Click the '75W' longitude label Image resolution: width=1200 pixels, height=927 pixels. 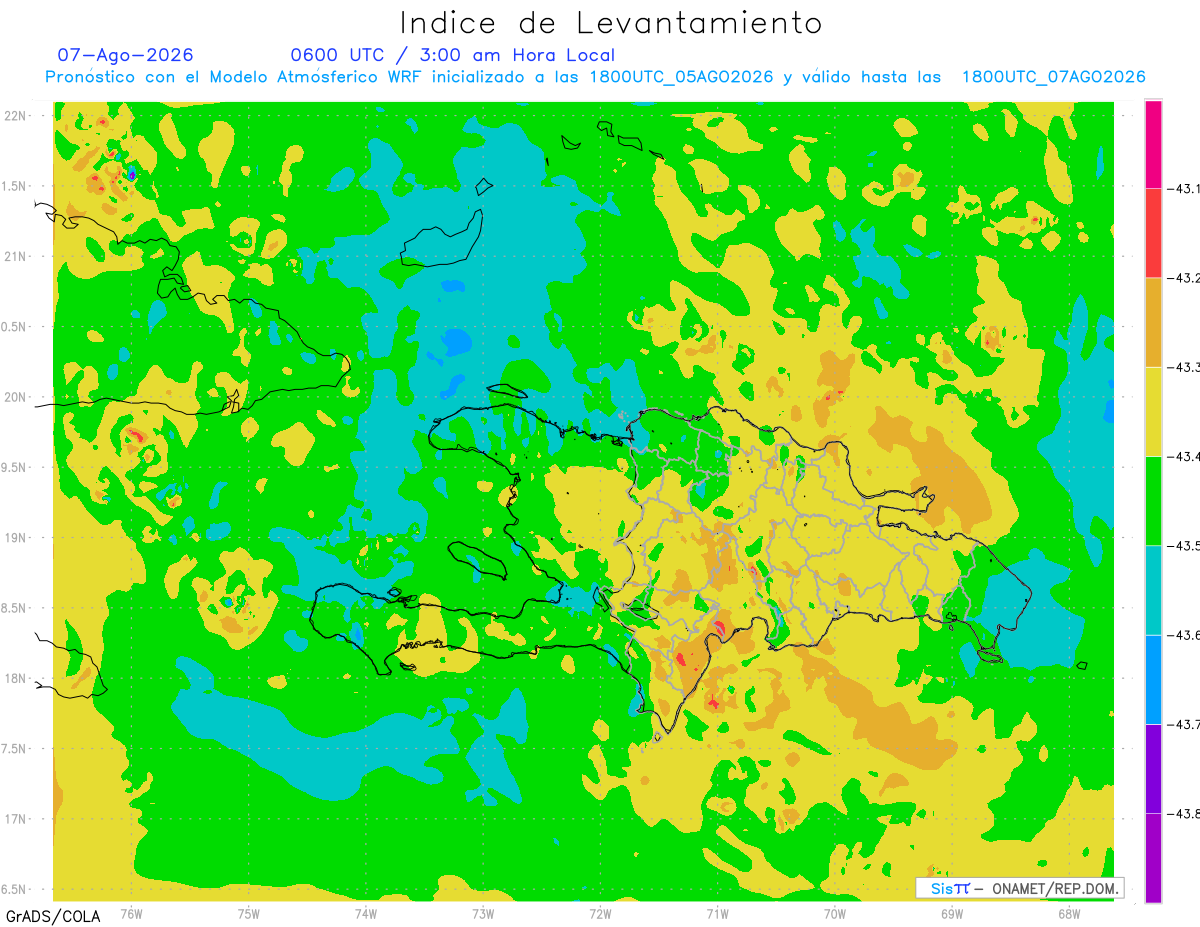[249, 913]
